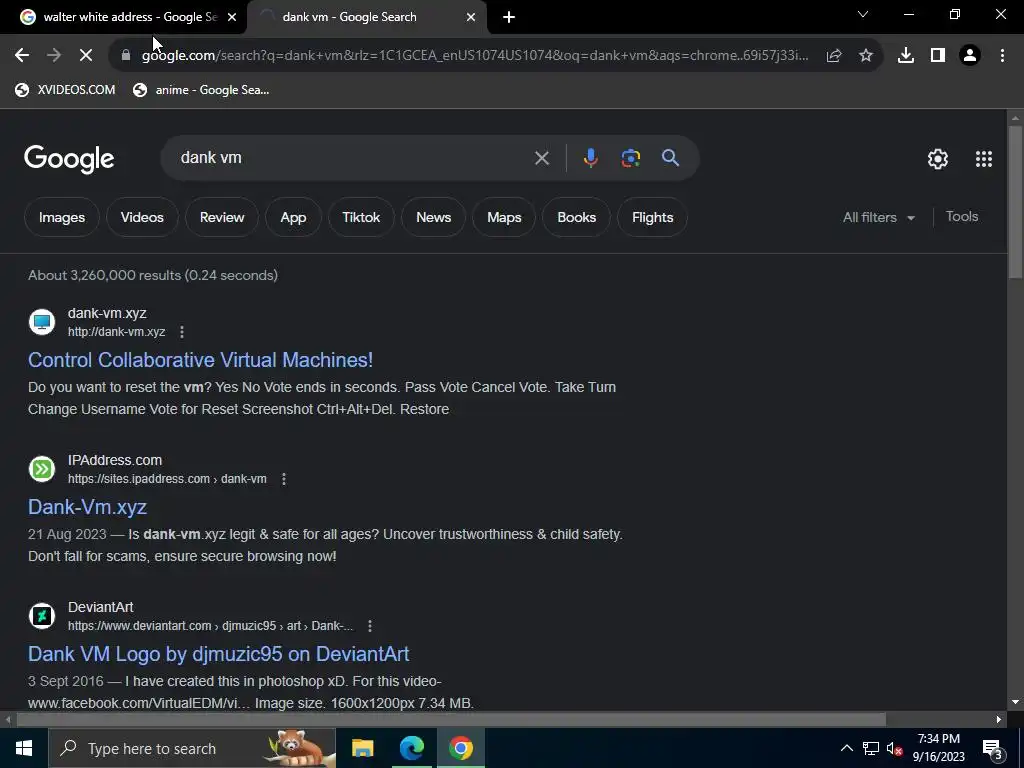Launch Microsoft Edge from taskbar

(411, 748)
